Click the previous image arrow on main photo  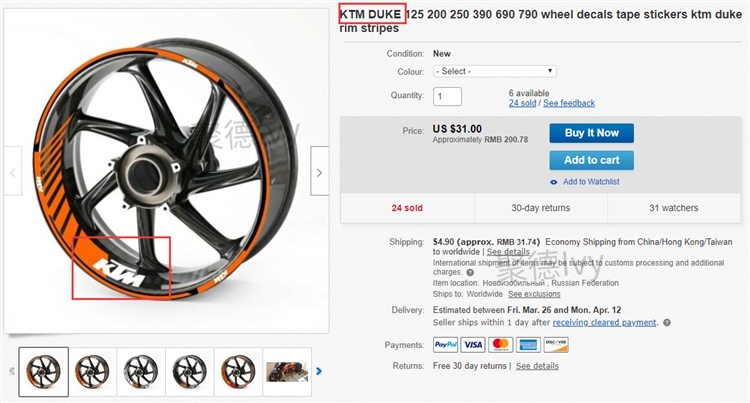[x=12, y=172]
